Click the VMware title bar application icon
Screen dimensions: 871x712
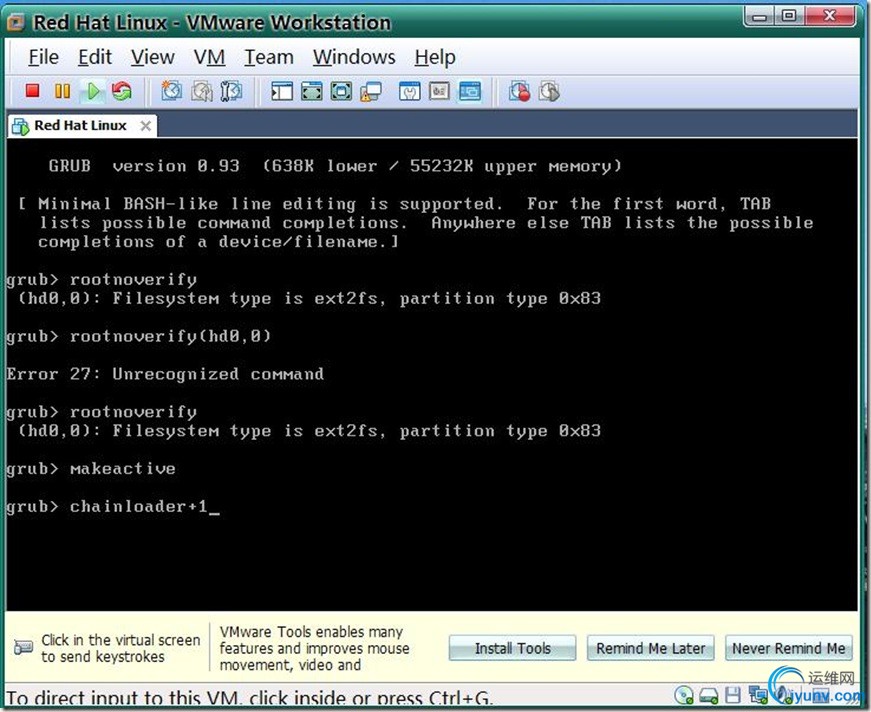coord(16,22)
